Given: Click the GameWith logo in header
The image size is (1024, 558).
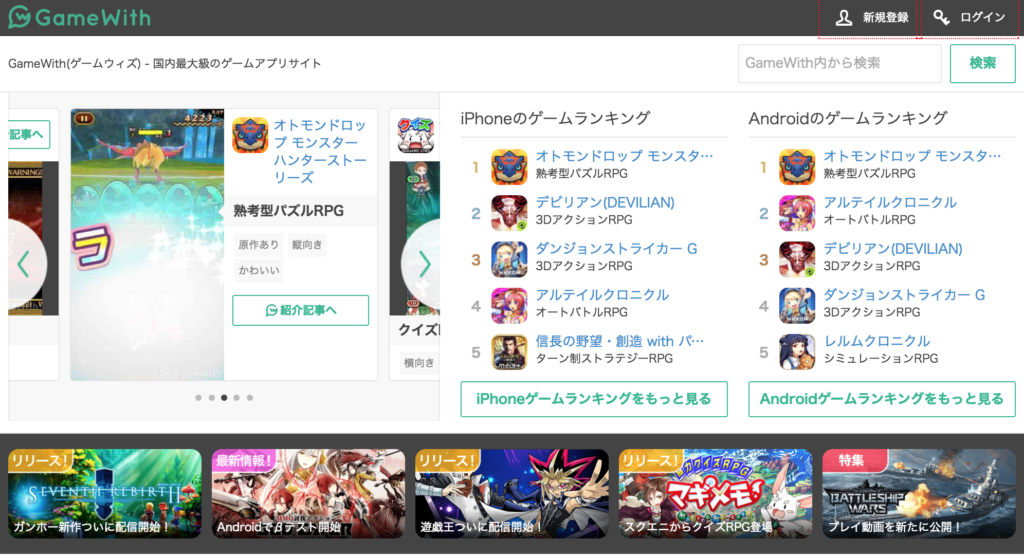Looking at the screenshot, I should 79,18.
